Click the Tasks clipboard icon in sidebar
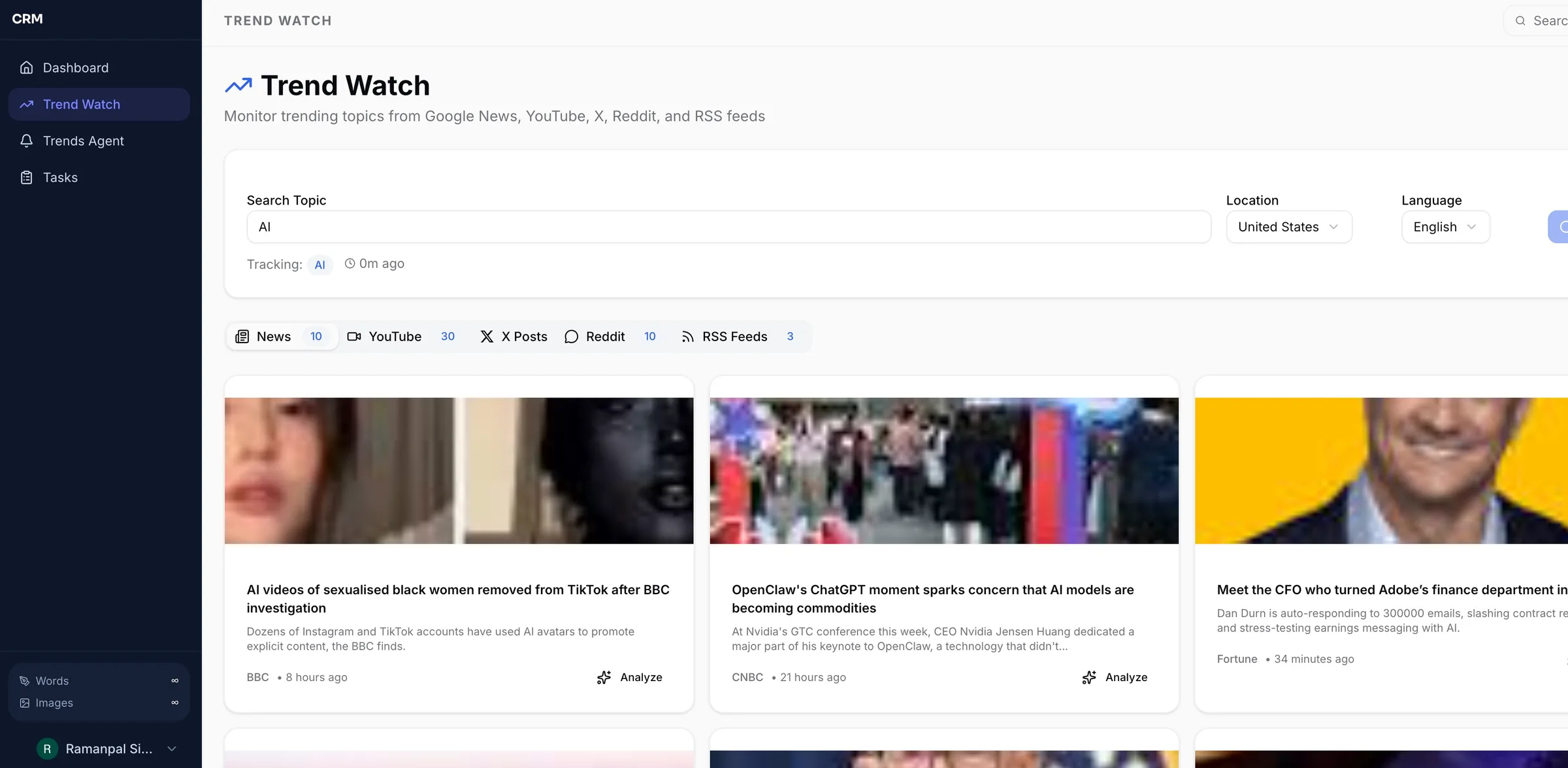 pos(26,177)
